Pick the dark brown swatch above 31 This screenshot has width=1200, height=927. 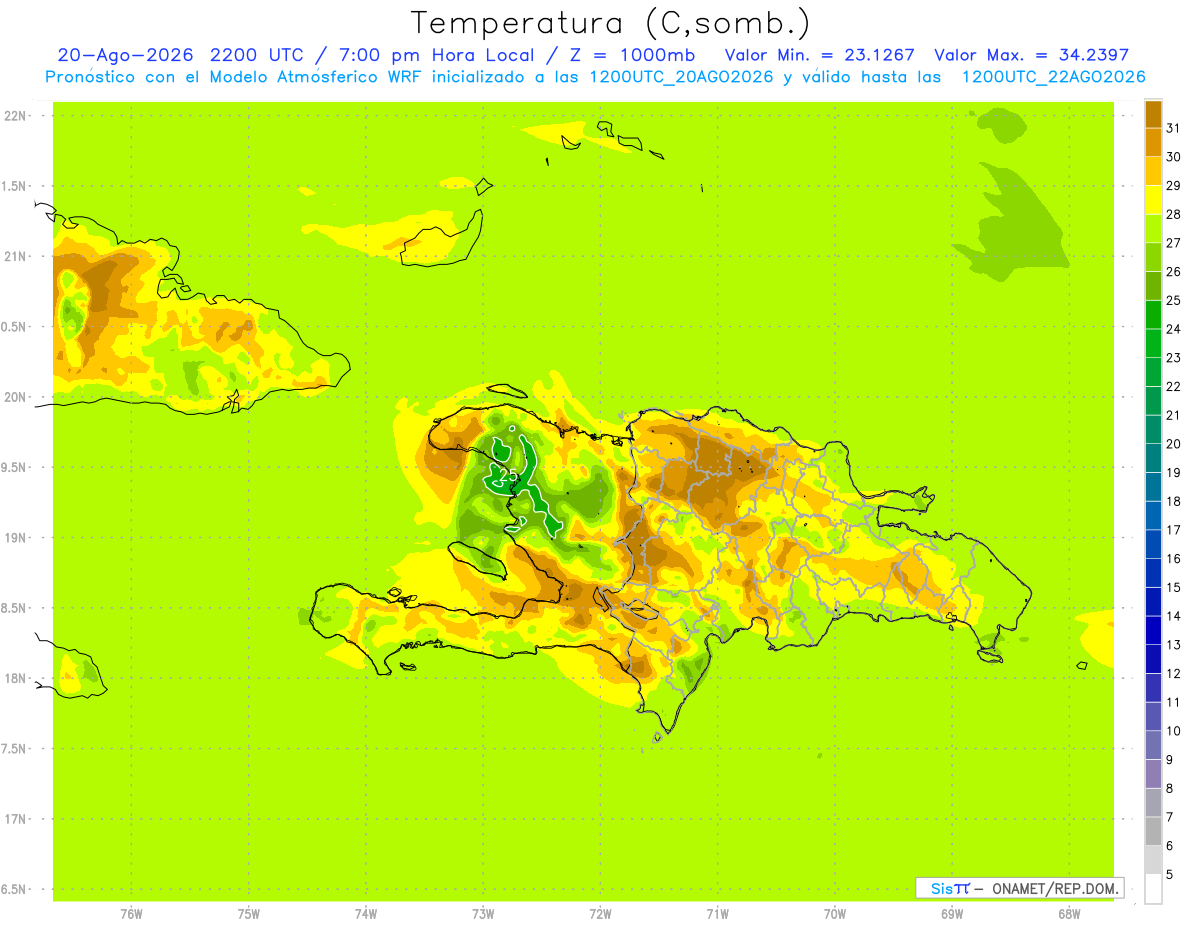click(1153, 113)
